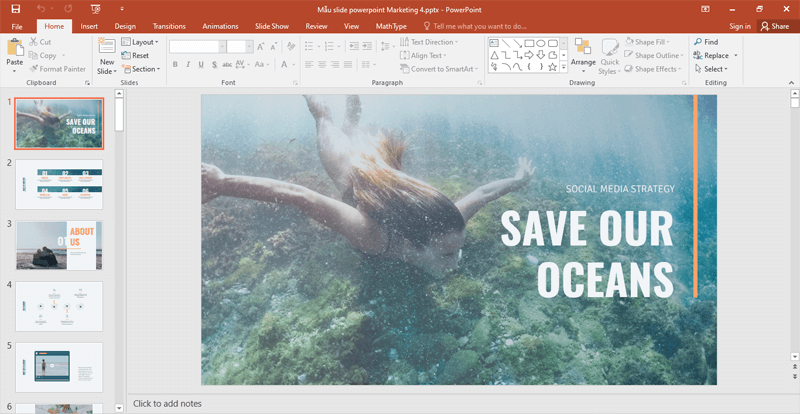Toggle Underline formatting
The height and width of the screenshot is (414, 800).
click(x=201, y=64)
